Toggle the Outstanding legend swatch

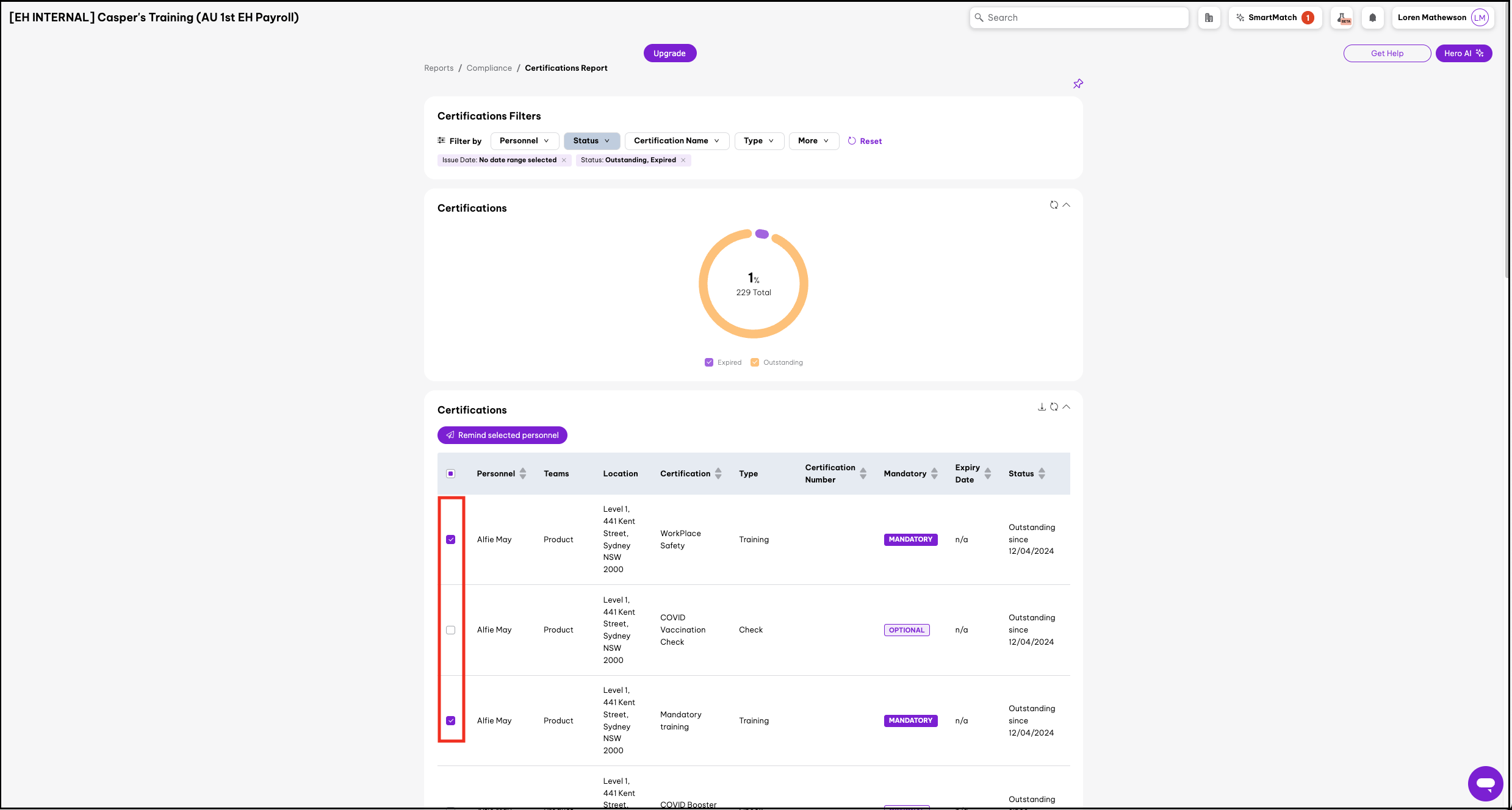(x=755, y=362)
